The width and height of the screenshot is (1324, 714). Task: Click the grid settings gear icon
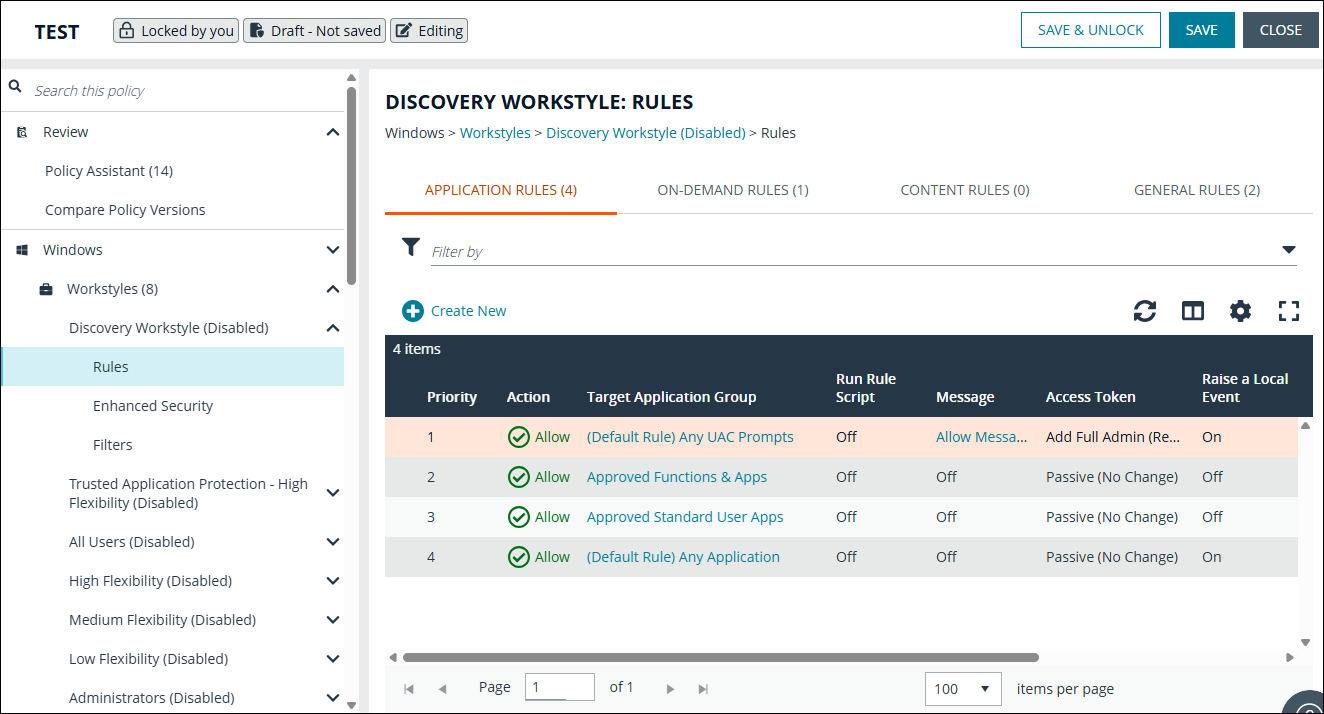(x=1240, y=311)
